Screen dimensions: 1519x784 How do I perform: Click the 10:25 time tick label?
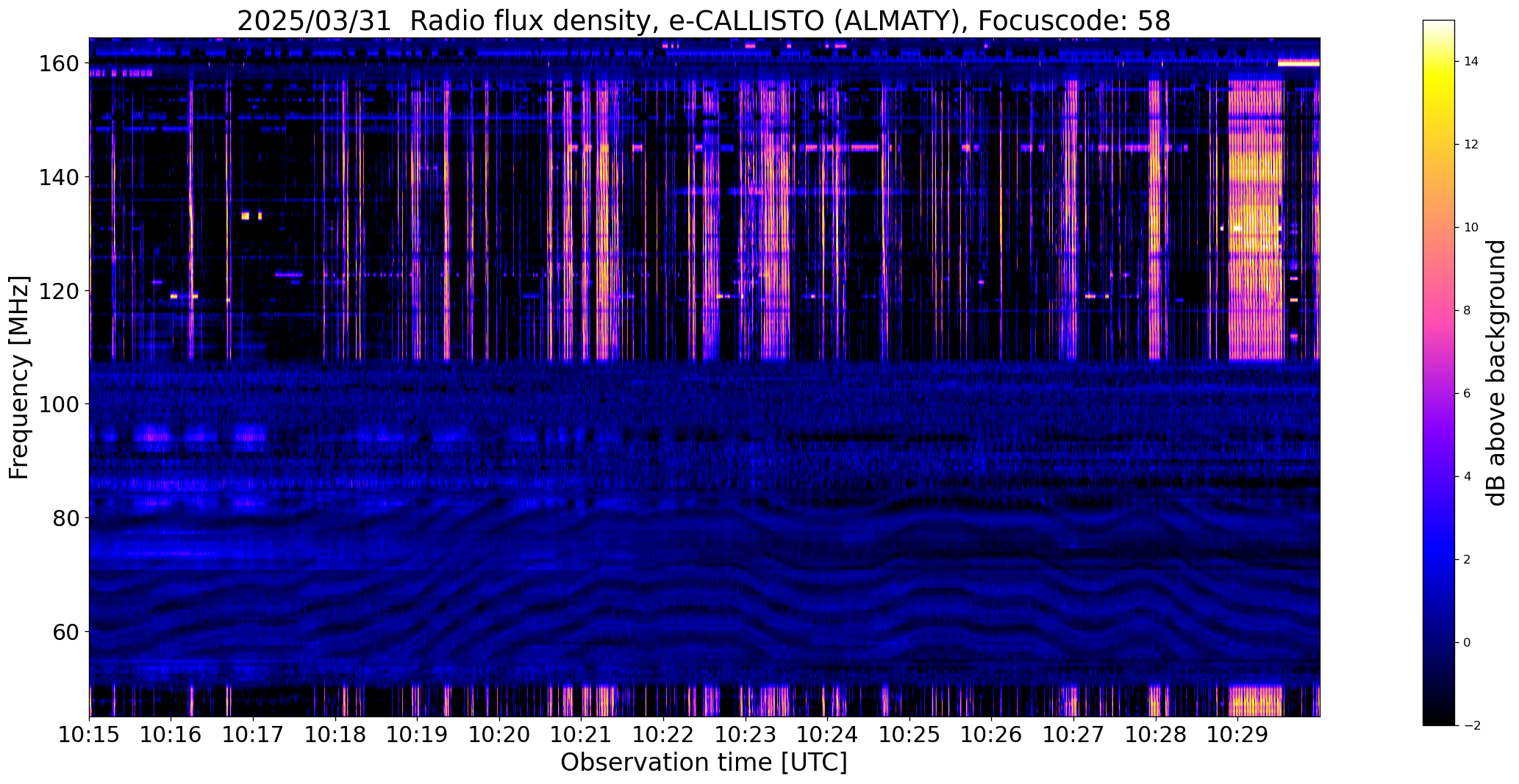pos(909,734)
